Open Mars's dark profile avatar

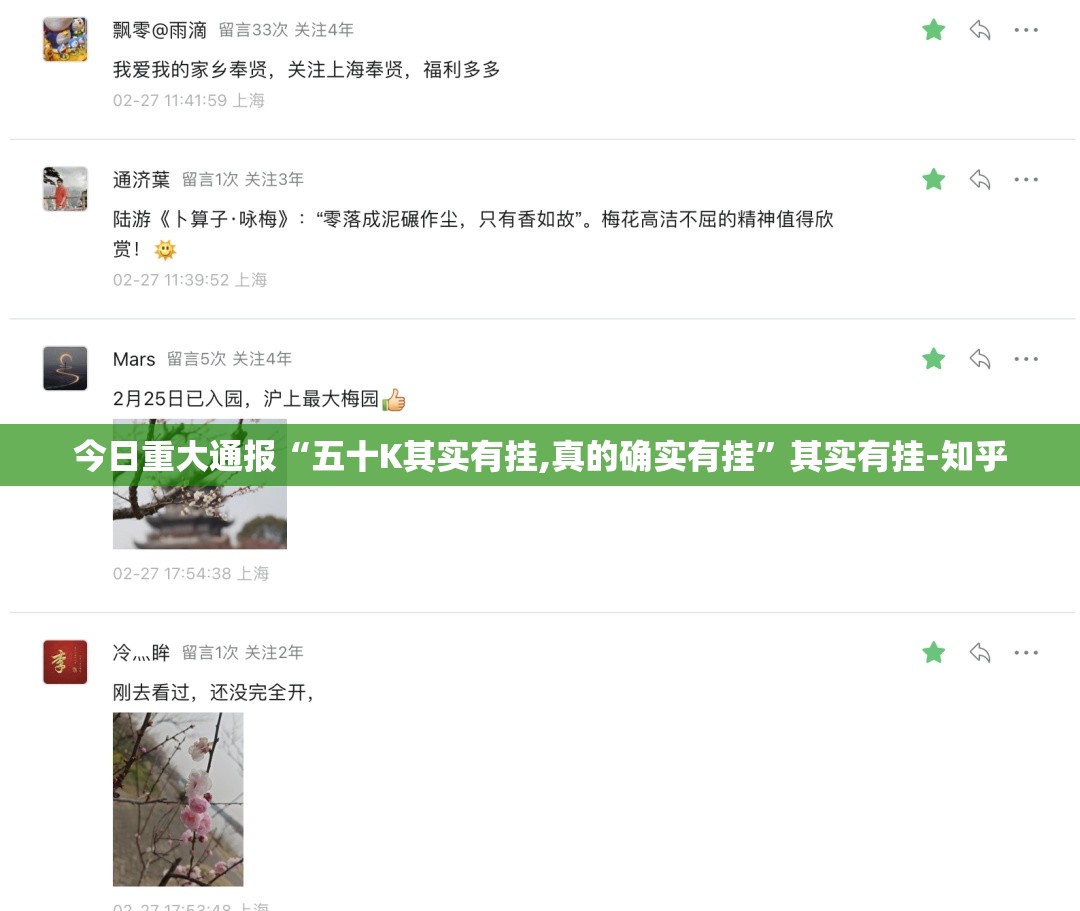click(x=65, y=368)
